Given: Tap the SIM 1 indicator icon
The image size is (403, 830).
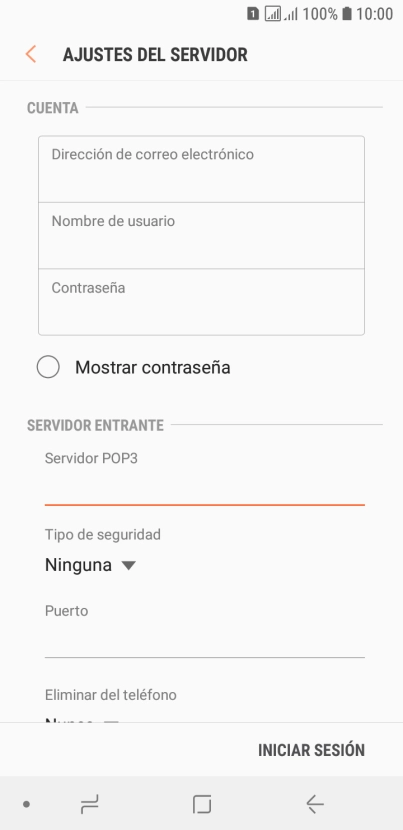Looking at the screenshot, I should coord(253,14).
